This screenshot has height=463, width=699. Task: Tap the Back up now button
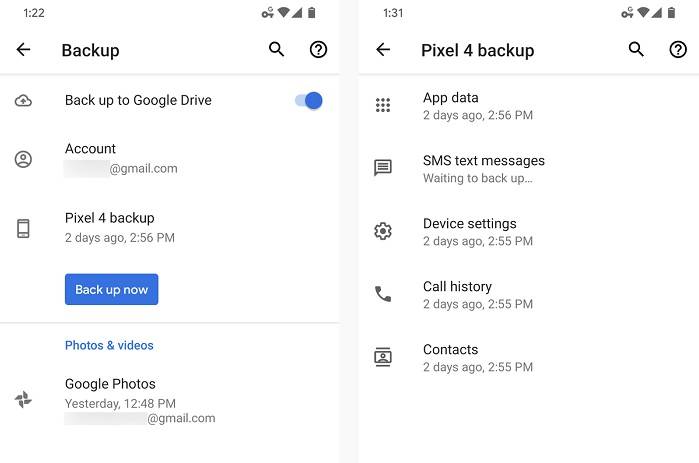coord(111,289)
